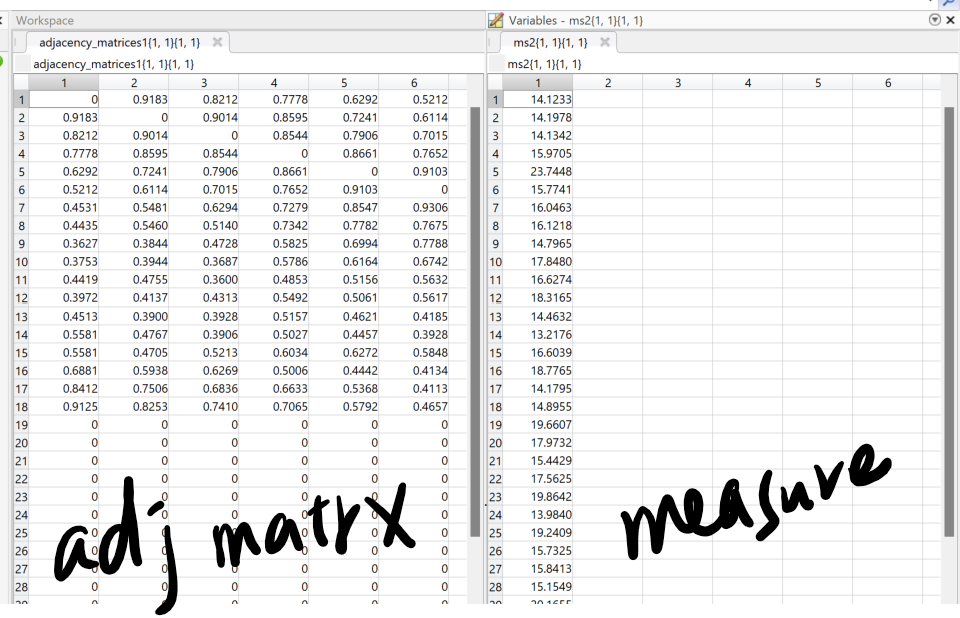Select the ms2{1, 1}{1, 1} tab
Image resolution: width=960 pixels, height=618 pixels.
(x=549, y=42)
